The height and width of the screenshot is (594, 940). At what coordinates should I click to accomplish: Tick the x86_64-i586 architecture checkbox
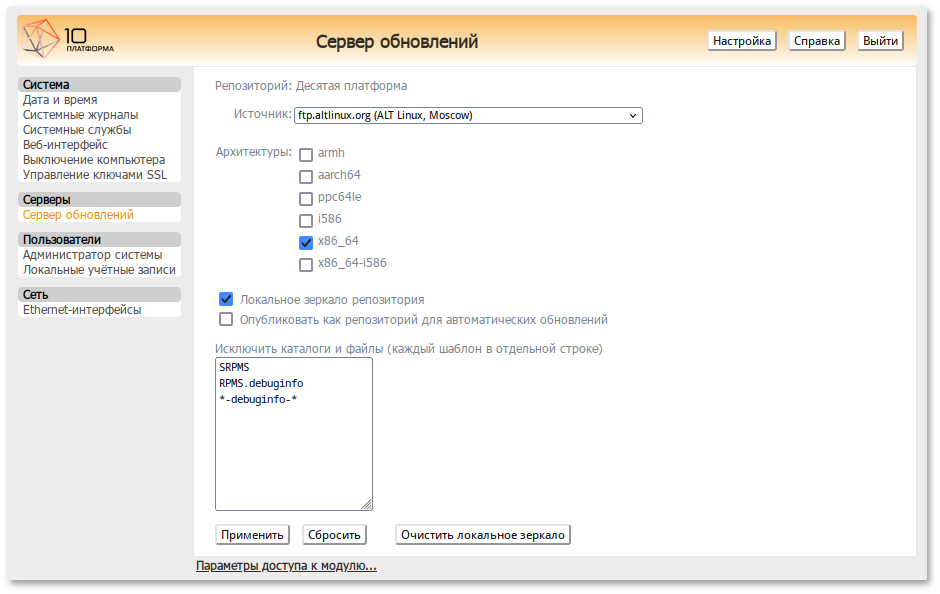306,264
